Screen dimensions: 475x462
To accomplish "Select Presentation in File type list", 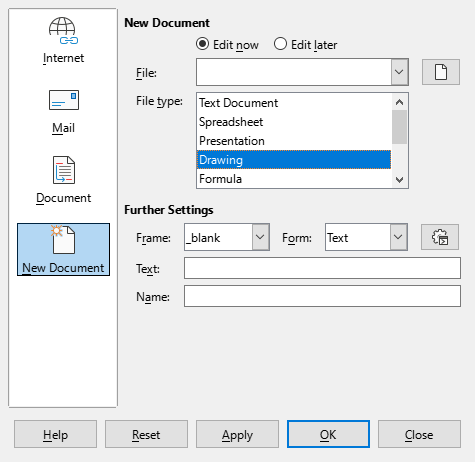I will click(x=294, y=141).
